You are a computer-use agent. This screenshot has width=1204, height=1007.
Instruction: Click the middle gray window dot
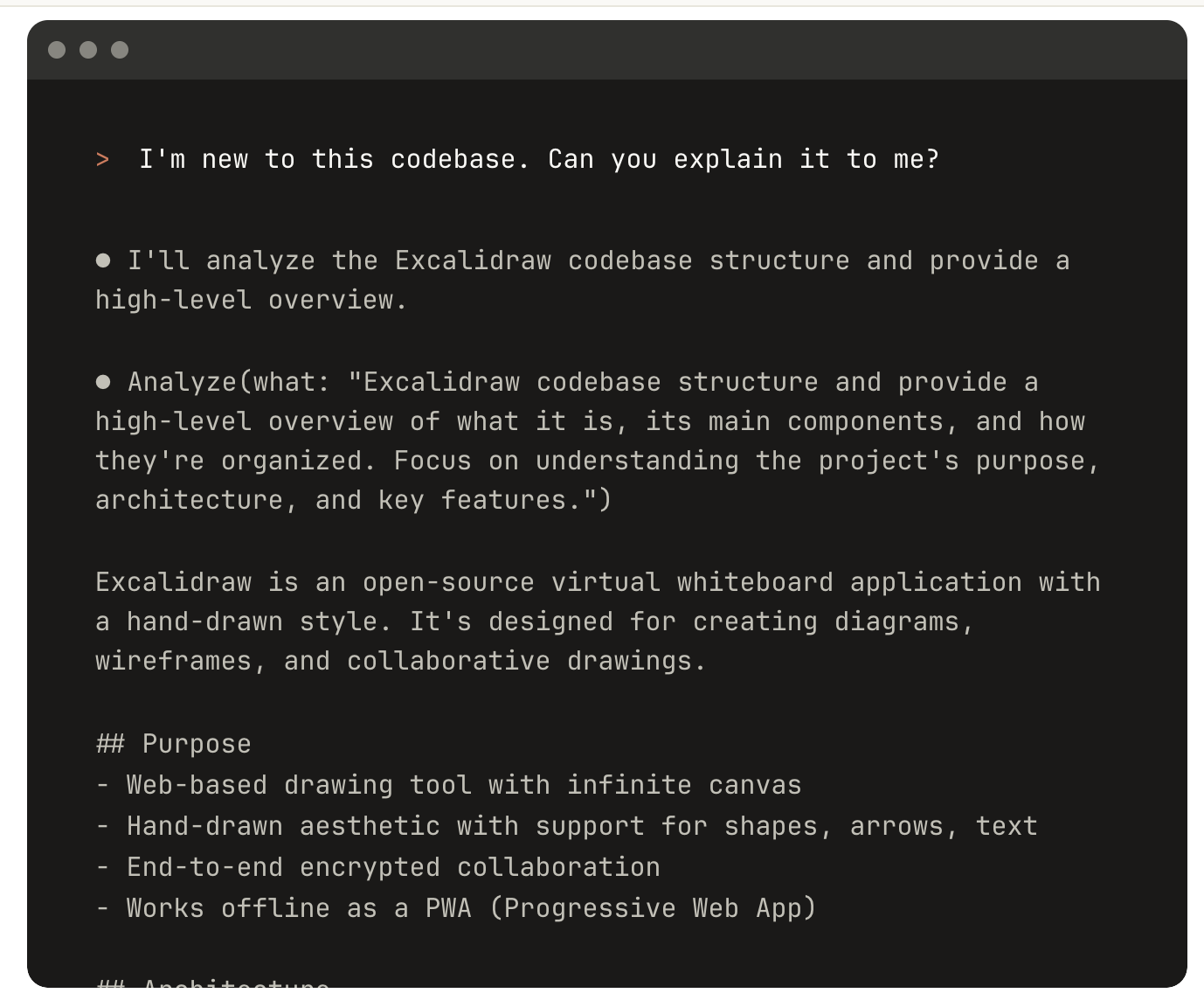coord(88,50)
